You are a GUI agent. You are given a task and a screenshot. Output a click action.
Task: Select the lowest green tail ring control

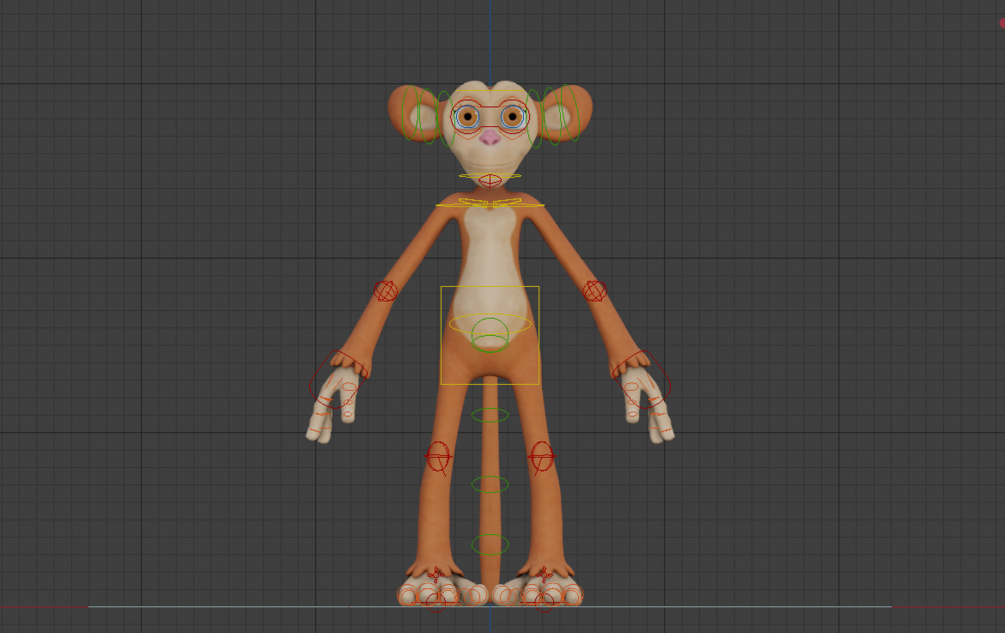[490, 545]
